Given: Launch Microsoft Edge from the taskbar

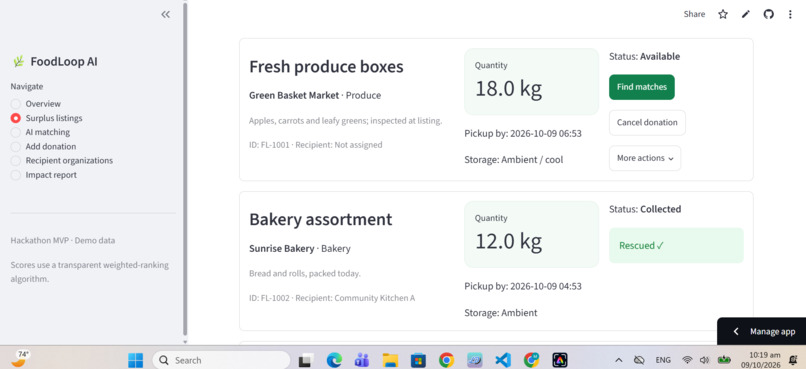Looking at the screenshot, I should [x=334, y=360].
